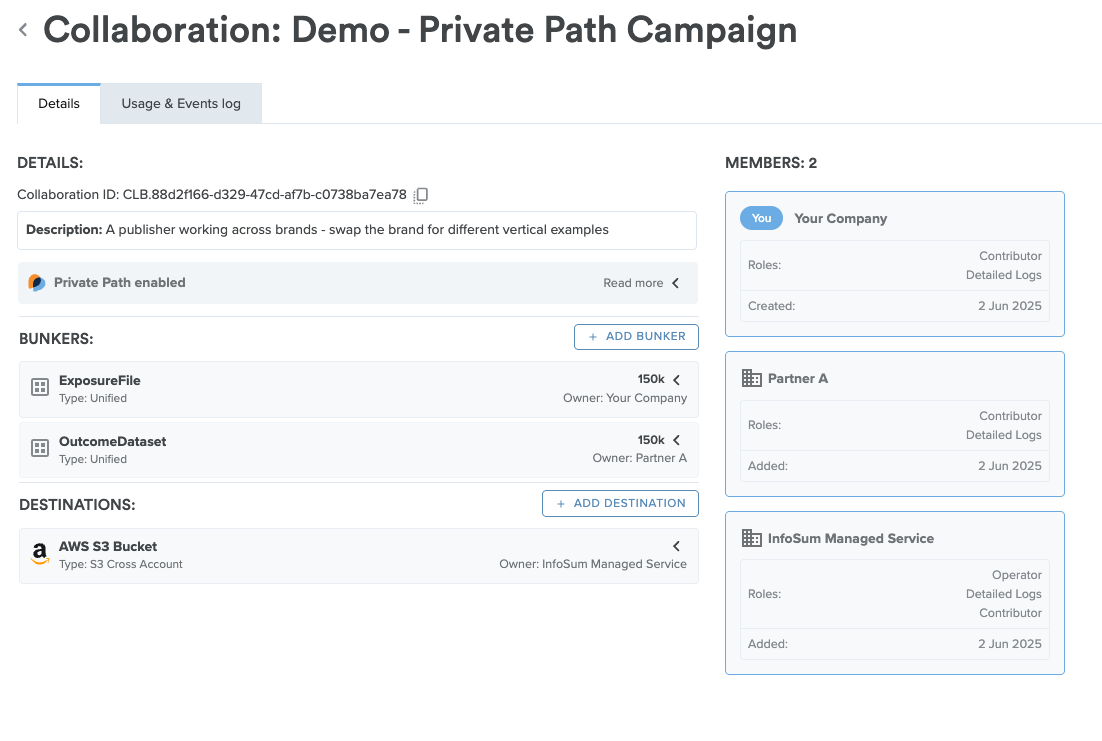Viewport: 1102px width, 741px height.
Task: Click the OutcomeDataset bunker name
Action: click(x=112, y=442)
